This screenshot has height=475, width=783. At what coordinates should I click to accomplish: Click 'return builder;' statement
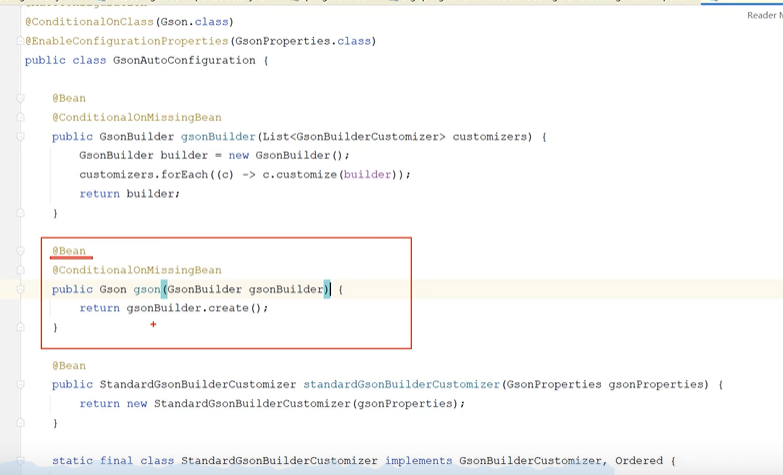tap(129, 194)
